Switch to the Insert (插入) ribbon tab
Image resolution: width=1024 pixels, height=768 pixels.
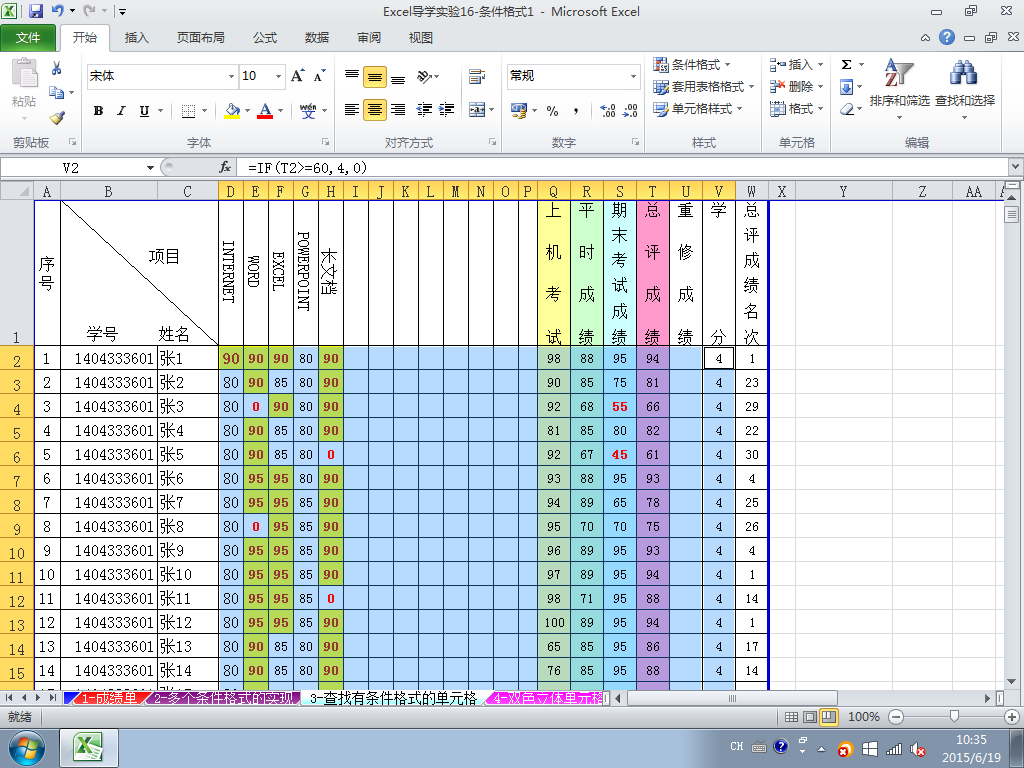pos(136,38)
